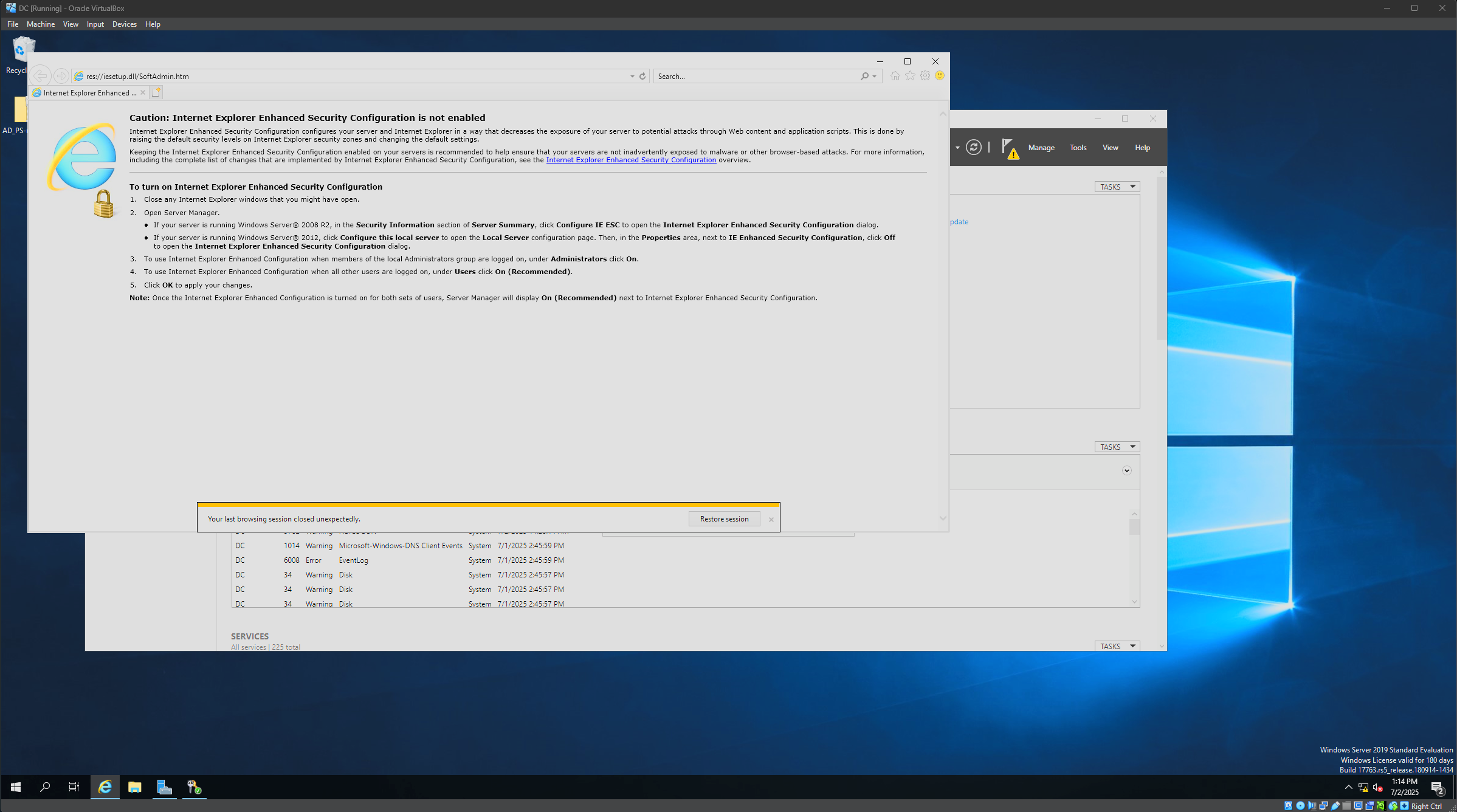
Task: Open Server Manager notifications flag with warning
Action: (x=1010, y=148)
